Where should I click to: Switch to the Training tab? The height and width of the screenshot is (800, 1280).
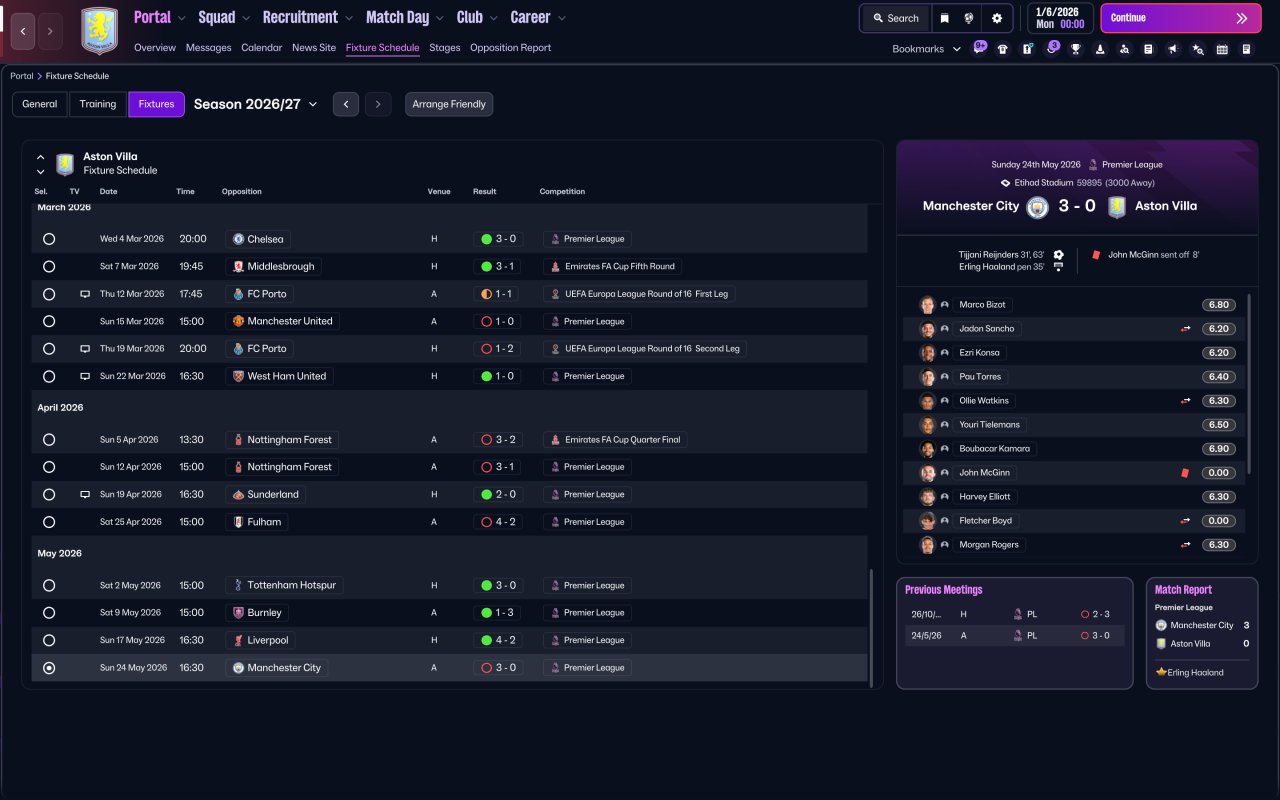pos(98,104)
